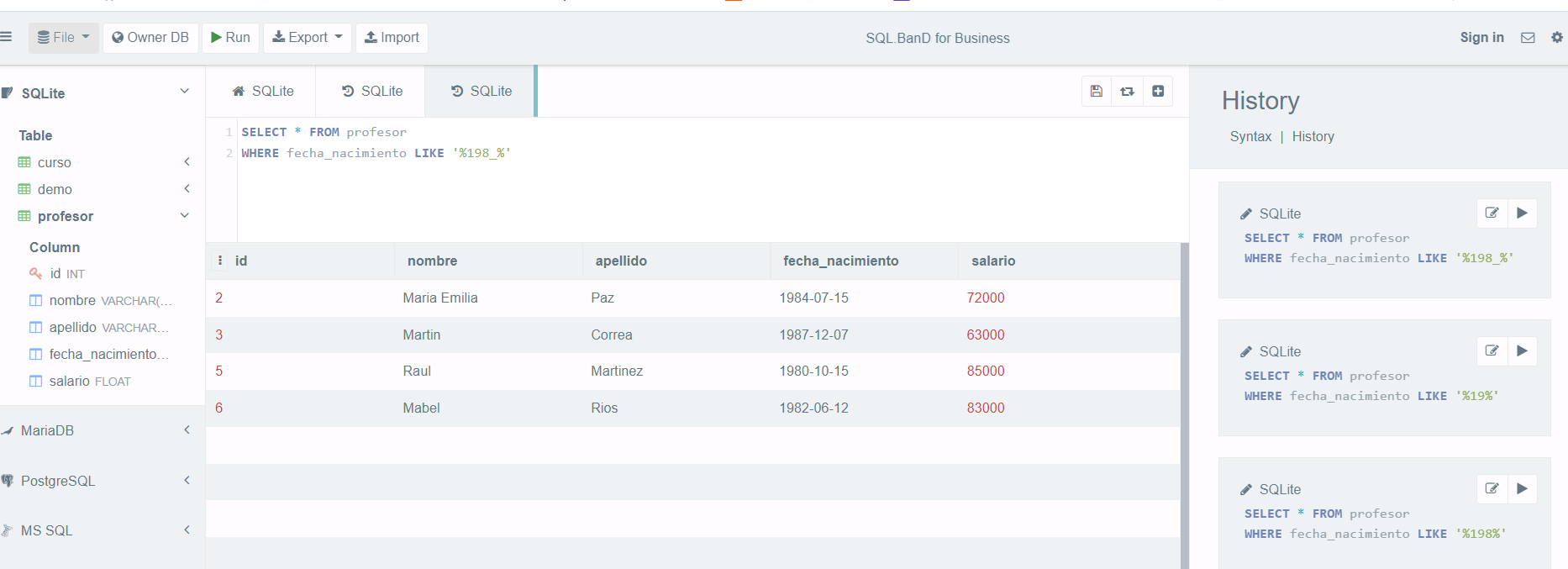
Task: Switch to the home SQLite tab
Action: [263, 91]
